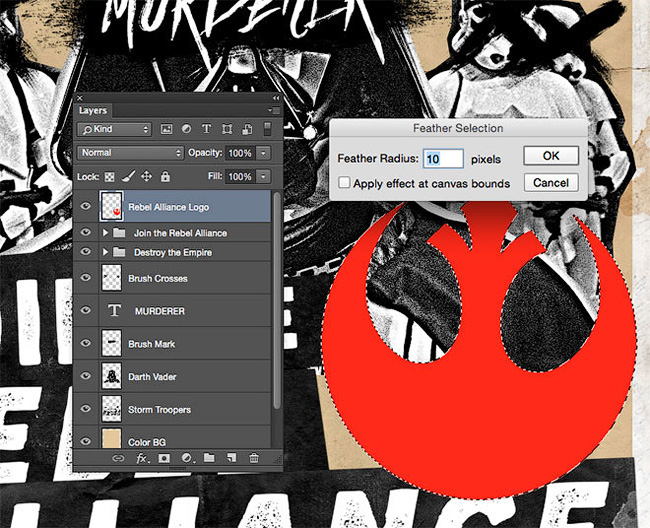Select the Rebel Alliance Logo layer thumbnail

(x=111, y=206)
